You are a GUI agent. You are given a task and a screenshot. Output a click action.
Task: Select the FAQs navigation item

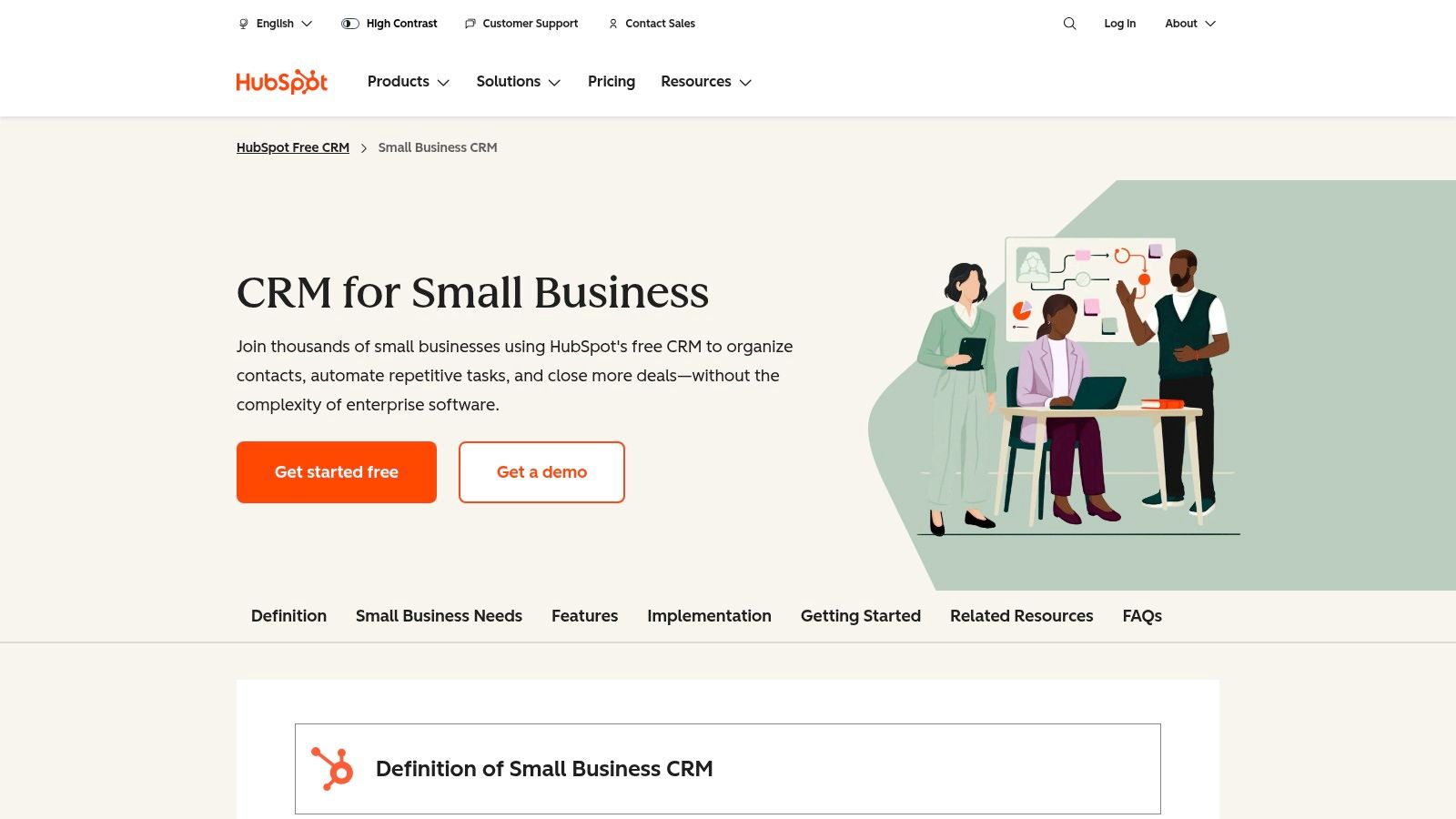pos(1142,616)
